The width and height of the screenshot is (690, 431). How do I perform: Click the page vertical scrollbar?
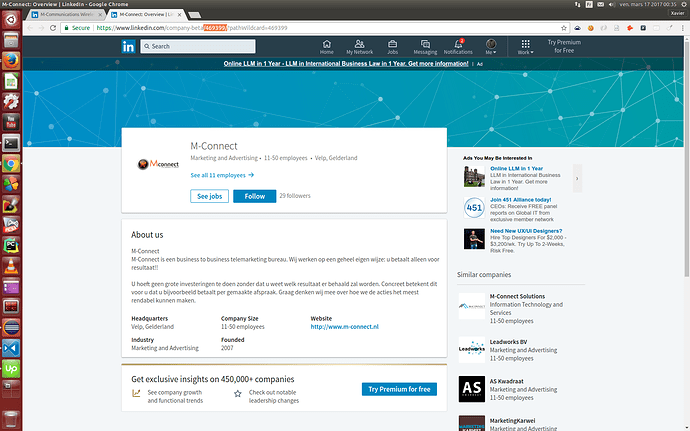(686, 158)
